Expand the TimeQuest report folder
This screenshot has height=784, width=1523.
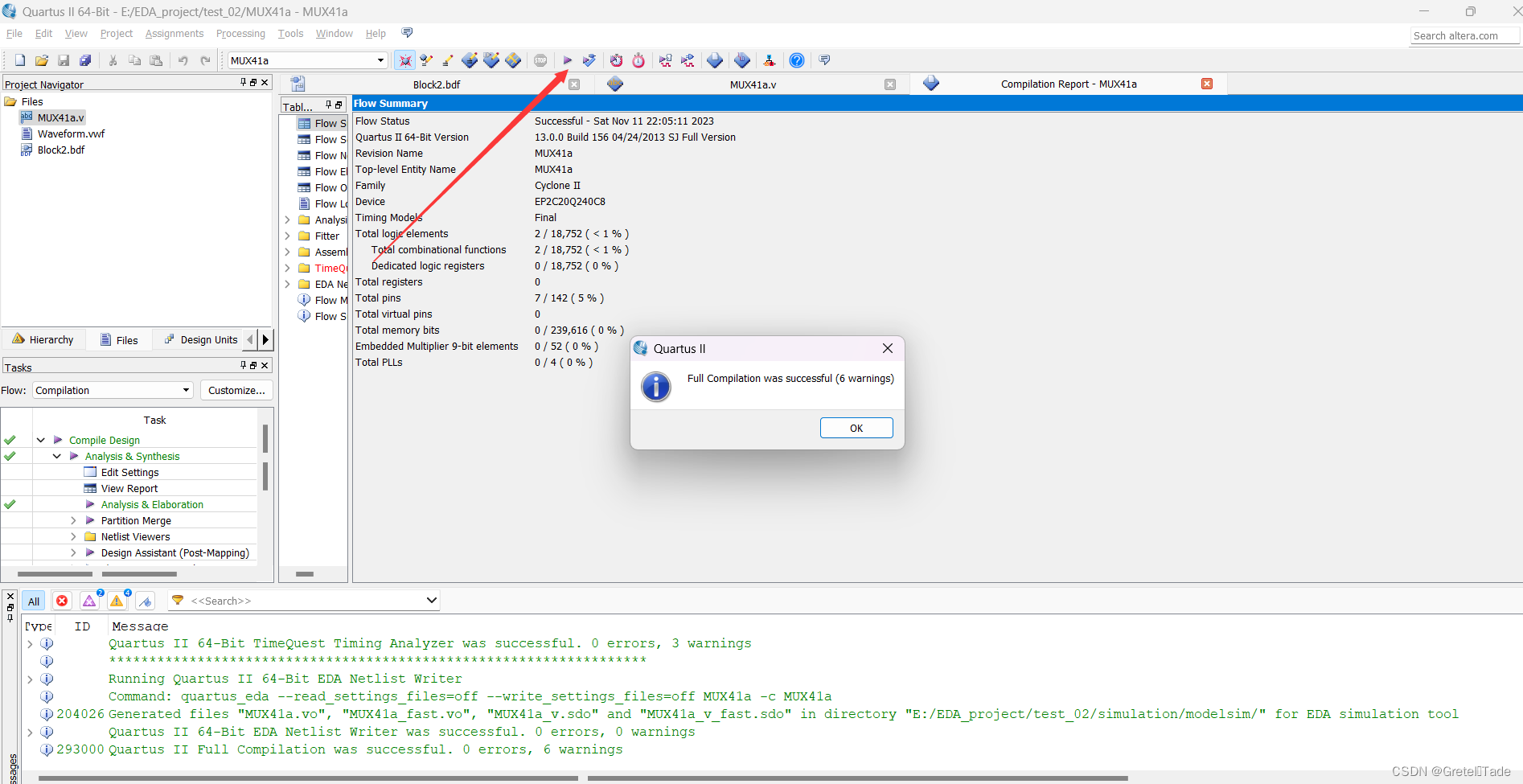[x=287, y=268]
